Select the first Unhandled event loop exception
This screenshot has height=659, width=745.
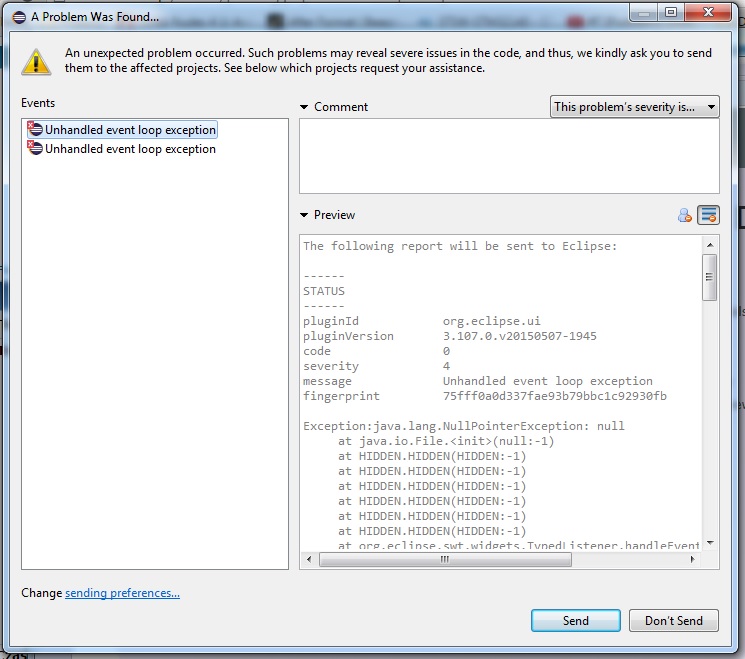click(x=130, y=130)
